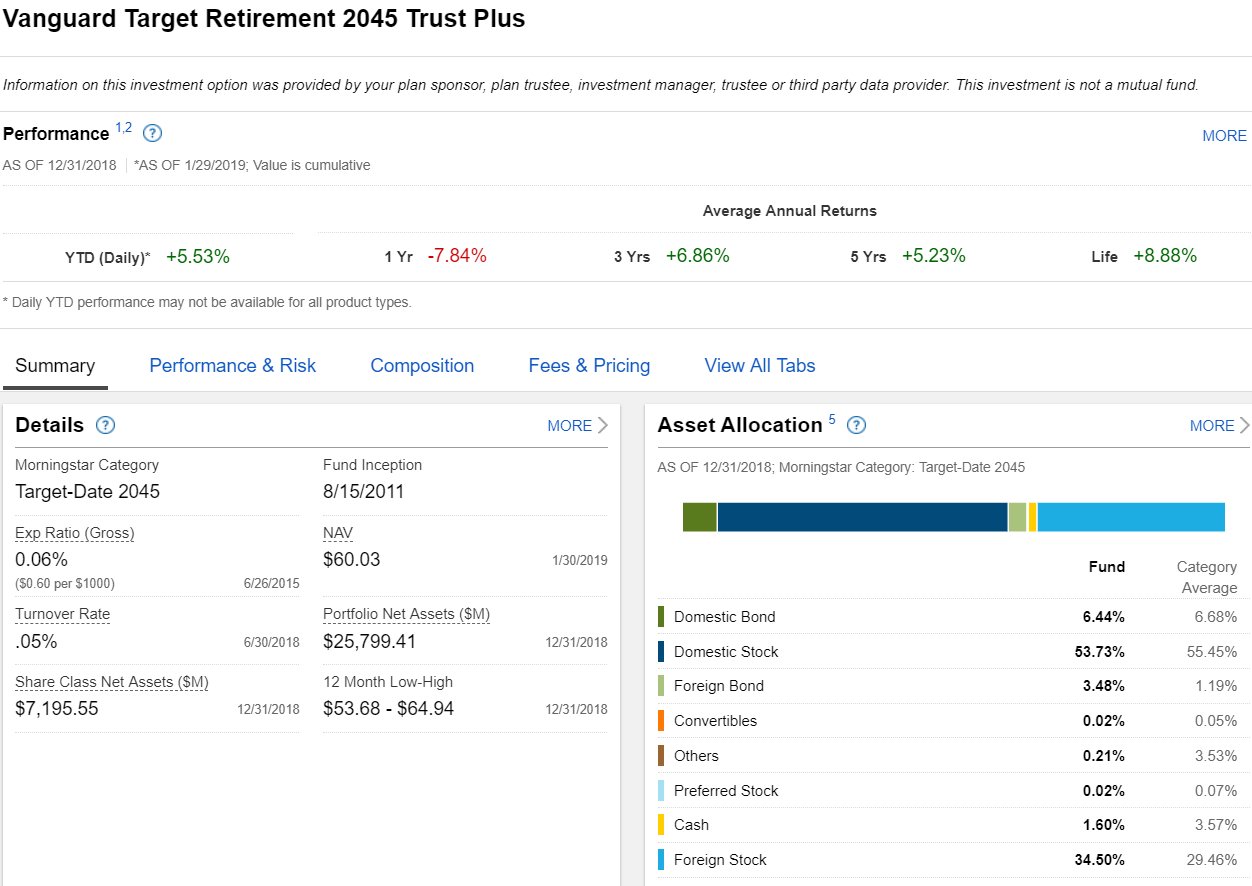The height and width of the screenshot is (886, 1252).
Task: Select the Foreign Stock light blue bar segment
Action: [x=1131, y=517]
